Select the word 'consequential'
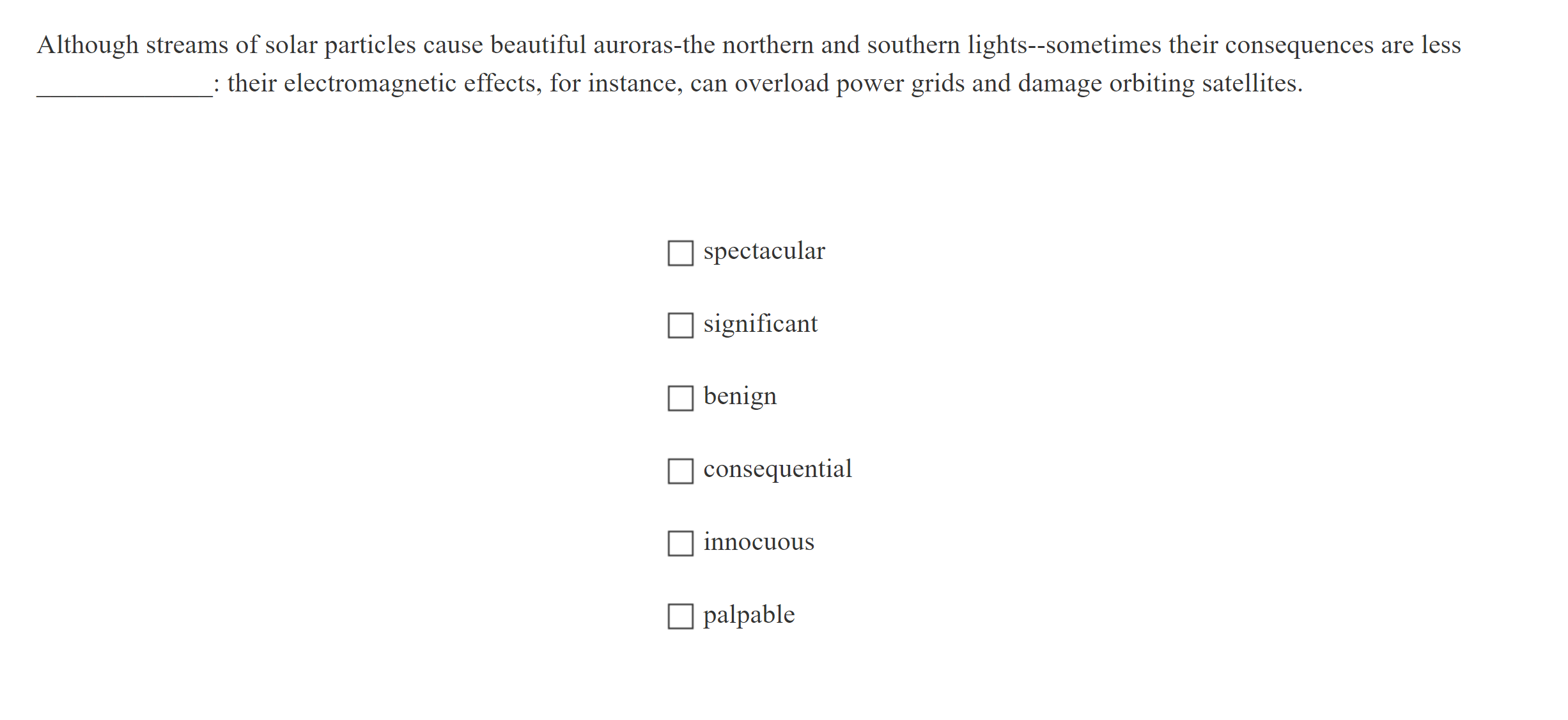This screenshot has height=720, width=1568. click(x=777, y=469)
